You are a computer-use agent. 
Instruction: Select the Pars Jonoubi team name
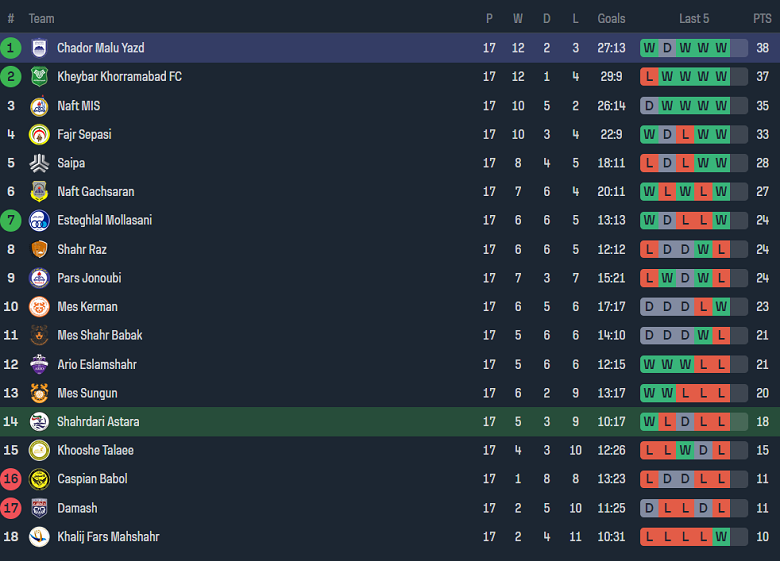[x=89, y=278]
